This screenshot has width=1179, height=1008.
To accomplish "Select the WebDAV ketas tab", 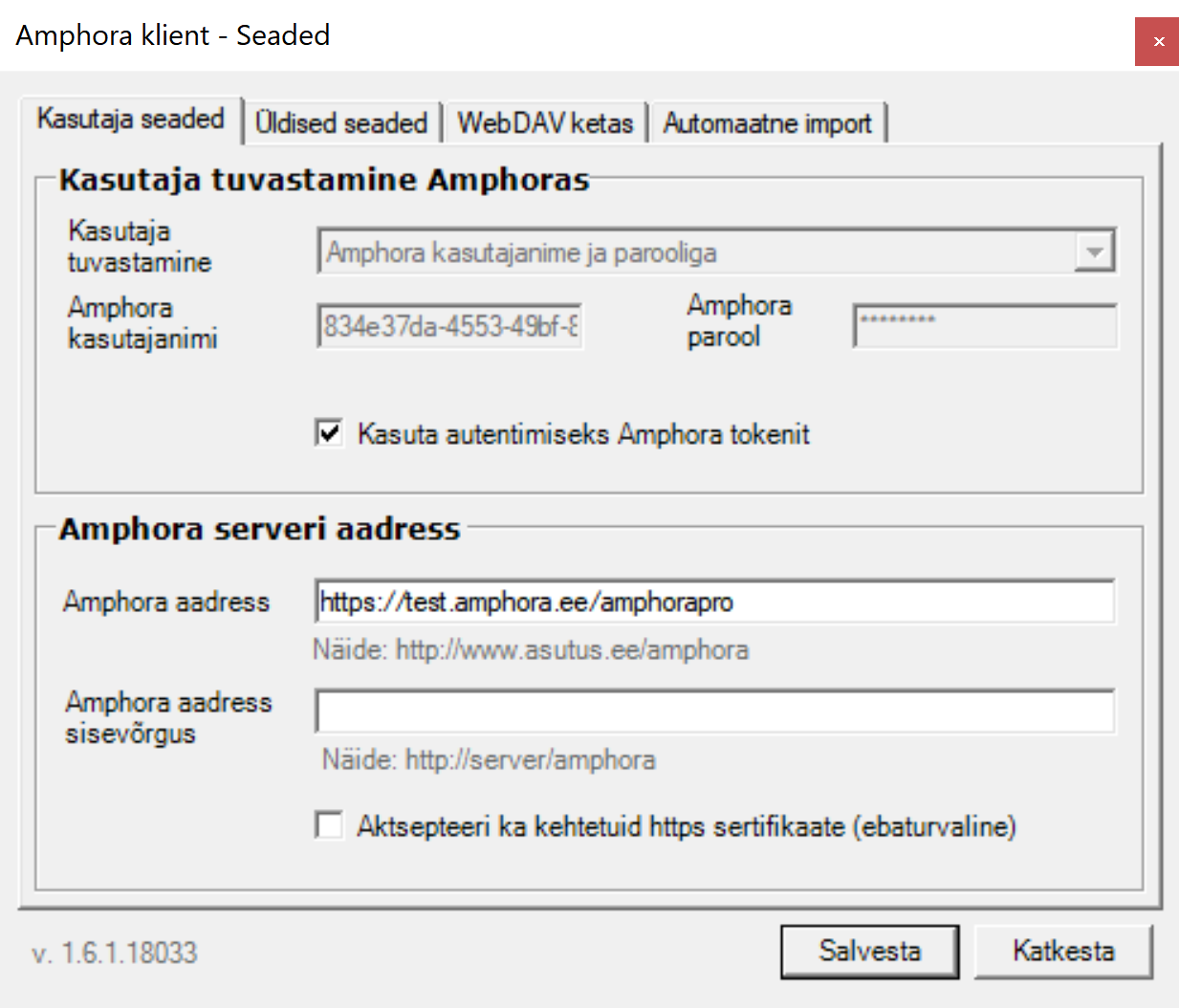I will pyautogui.click(x=545, y=123).
